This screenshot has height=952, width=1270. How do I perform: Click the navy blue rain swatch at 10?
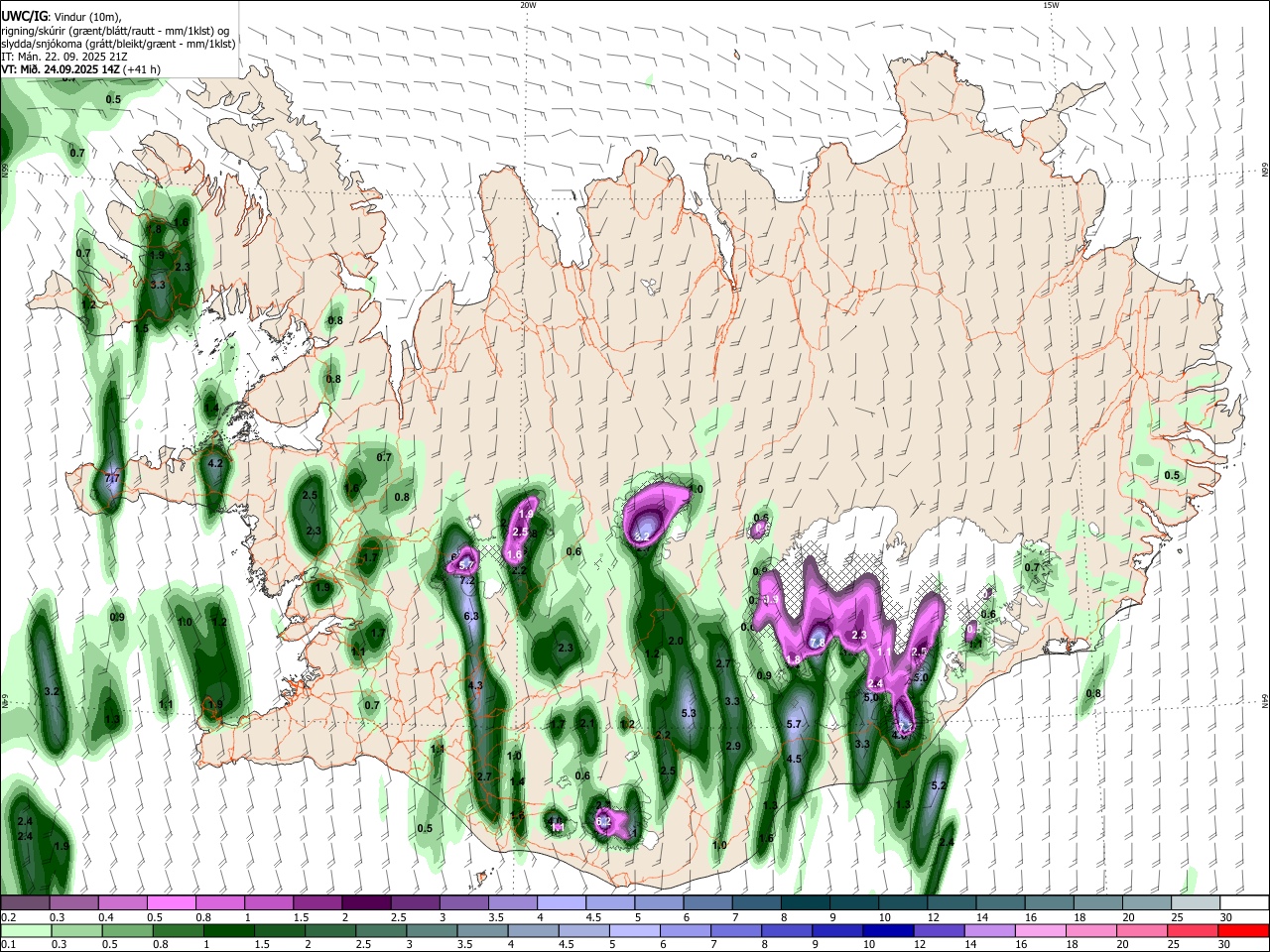pyautogui.click(x=886, y=930)
